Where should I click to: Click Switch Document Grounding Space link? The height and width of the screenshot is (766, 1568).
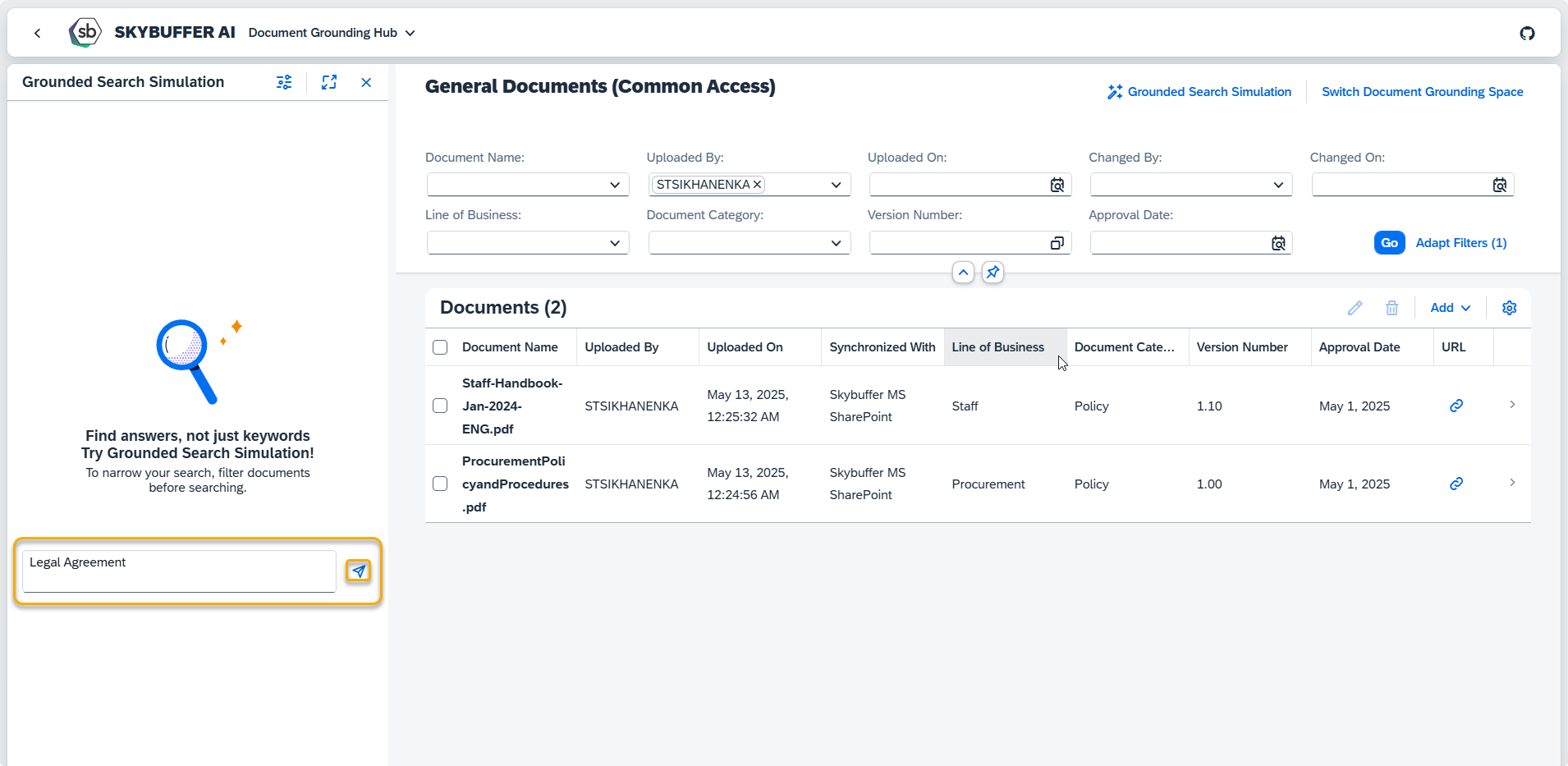coord(1422,92)
